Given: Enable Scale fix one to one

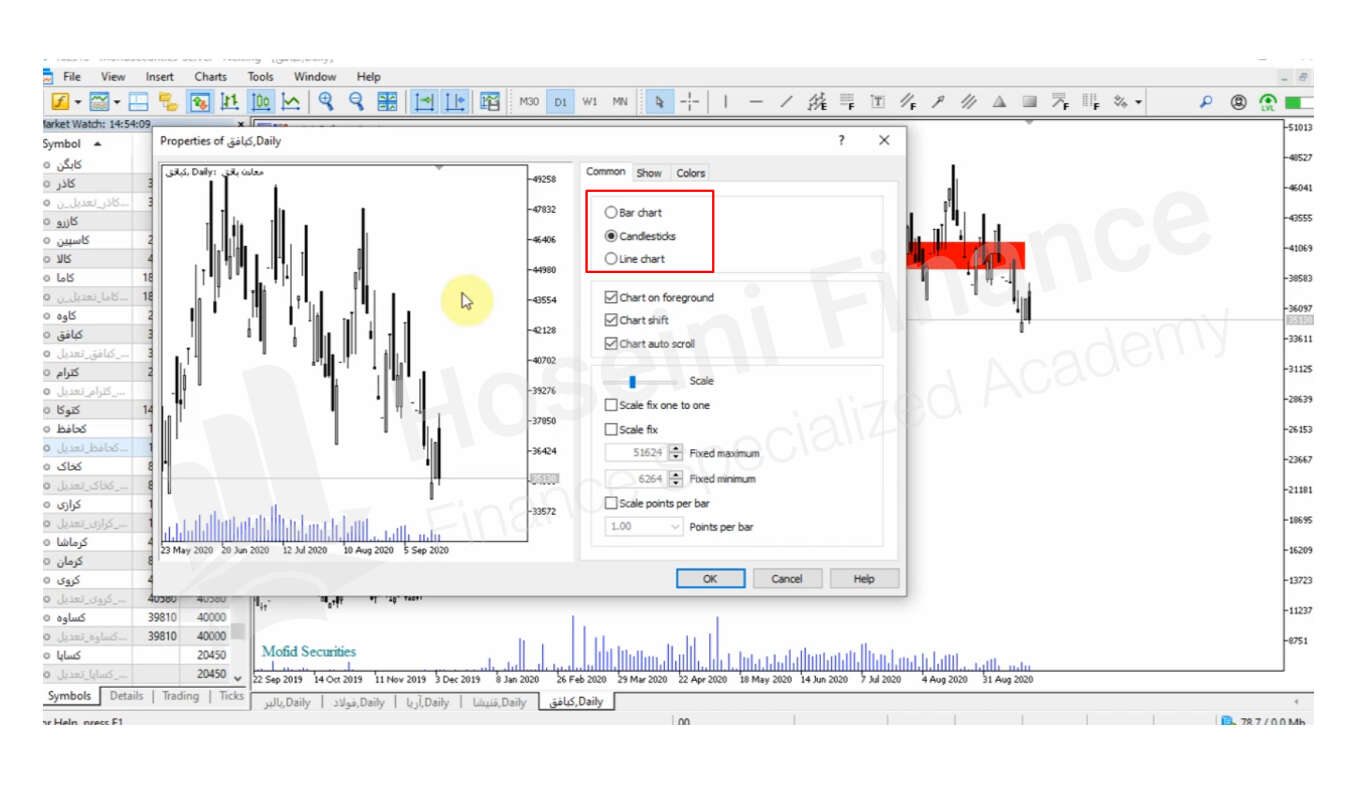Looking at the screenshot, I should pyautogui.click(x=611, y=406).
